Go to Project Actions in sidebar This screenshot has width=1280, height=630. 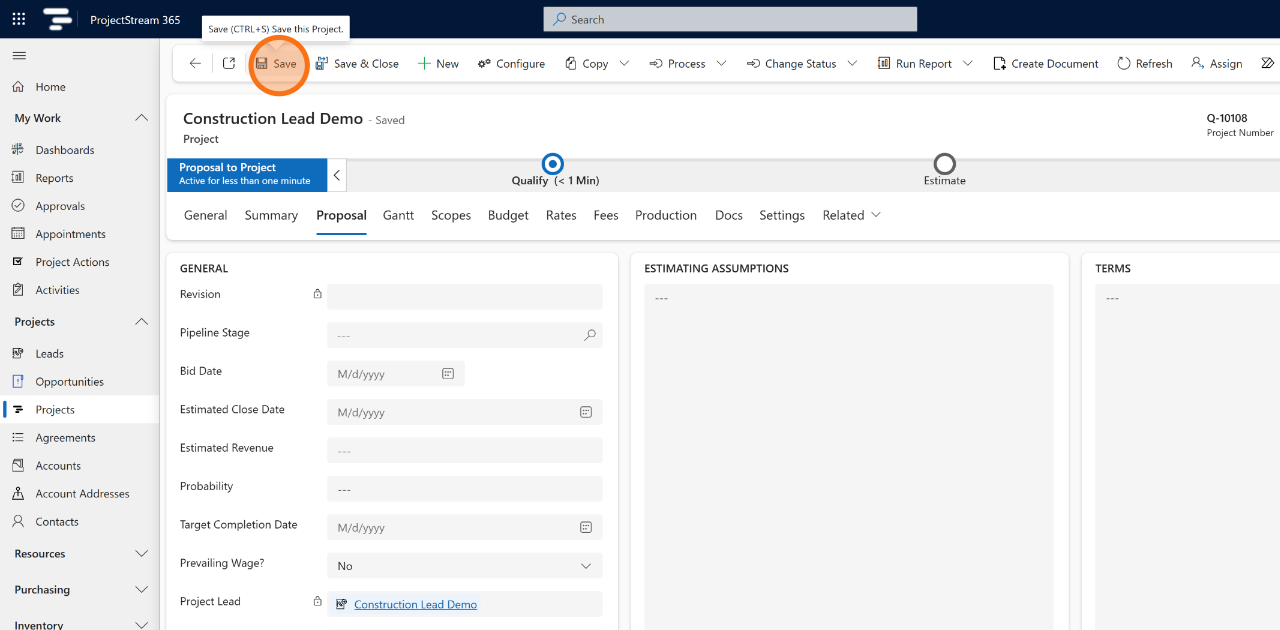pyautogui.click(x=72, y=262)
